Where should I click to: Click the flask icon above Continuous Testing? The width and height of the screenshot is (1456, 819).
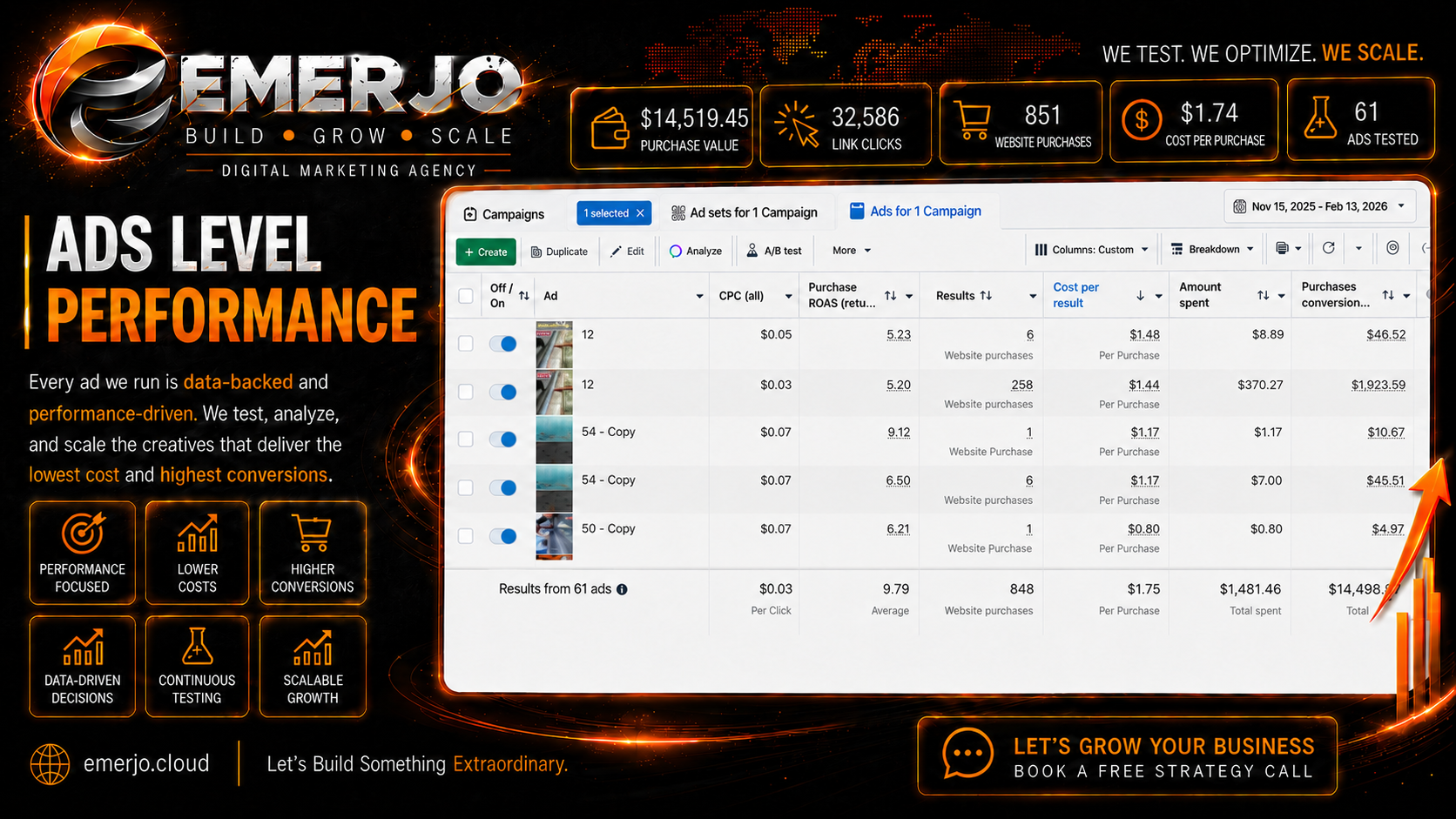[197, 646]
